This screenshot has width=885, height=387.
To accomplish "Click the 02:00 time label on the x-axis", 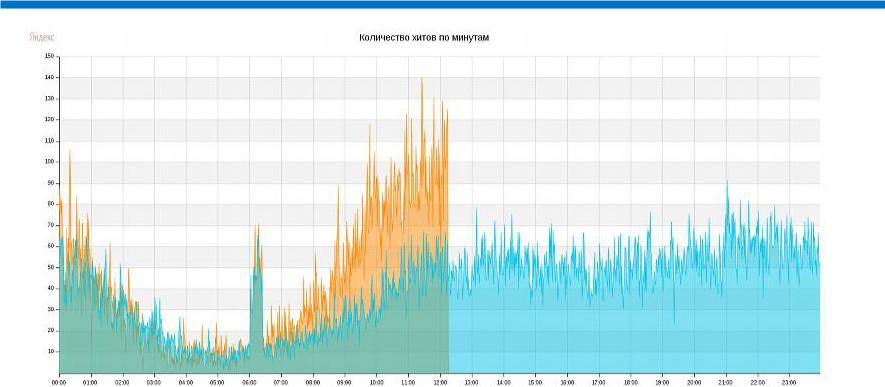I will click(122, 382).
